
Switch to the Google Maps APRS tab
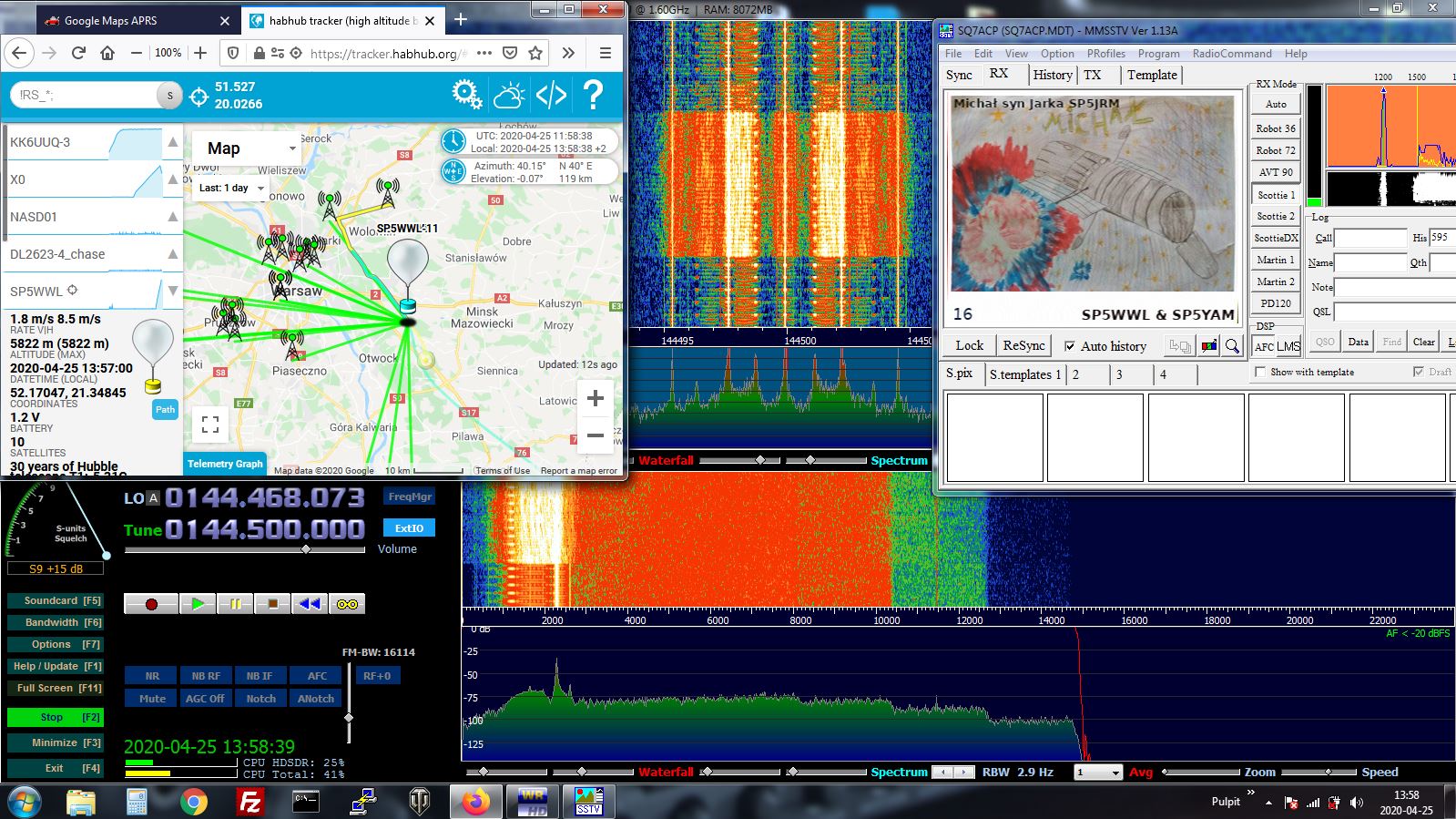pyautogui.click(x=137, y=20)
